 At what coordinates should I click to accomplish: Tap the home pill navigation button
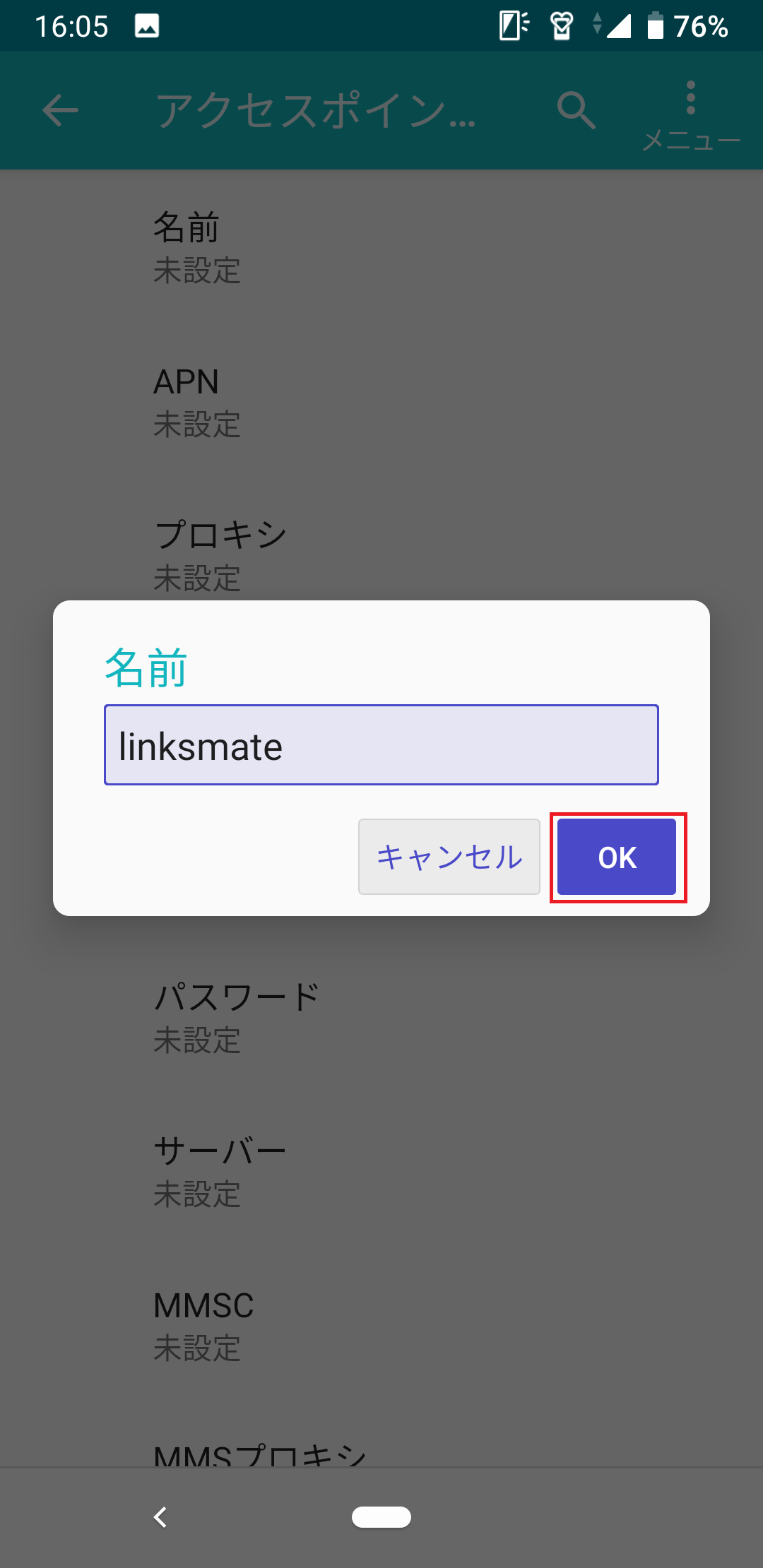tap(381, 1516)
